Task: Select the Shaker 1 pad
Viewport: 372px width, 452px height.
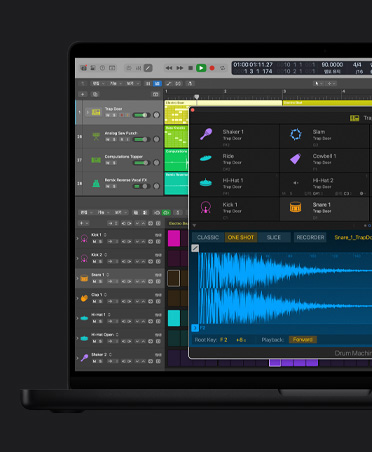Action: coord(234,136)
